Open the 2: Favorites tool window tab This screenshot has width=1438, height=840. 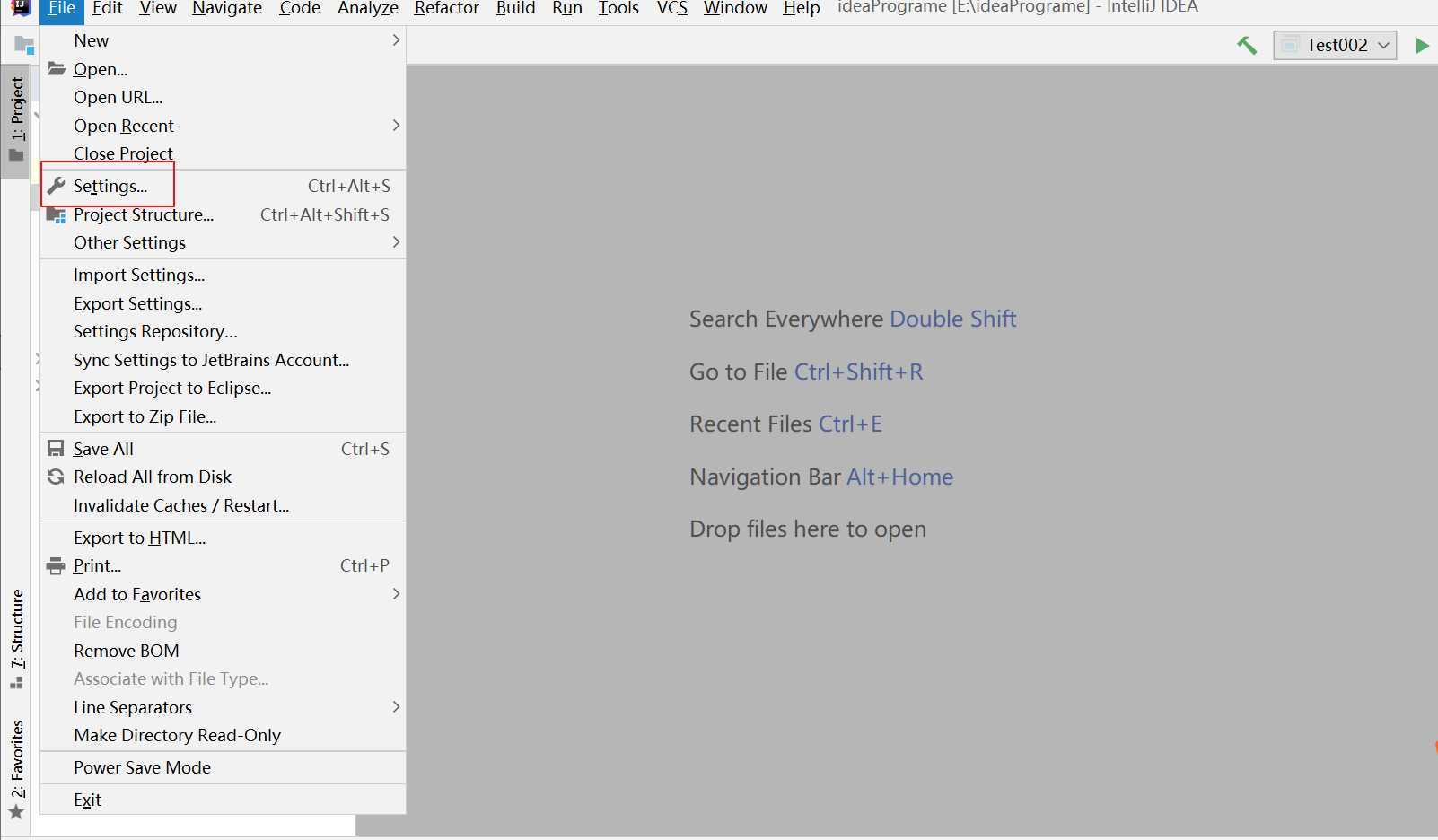(16, 769)
